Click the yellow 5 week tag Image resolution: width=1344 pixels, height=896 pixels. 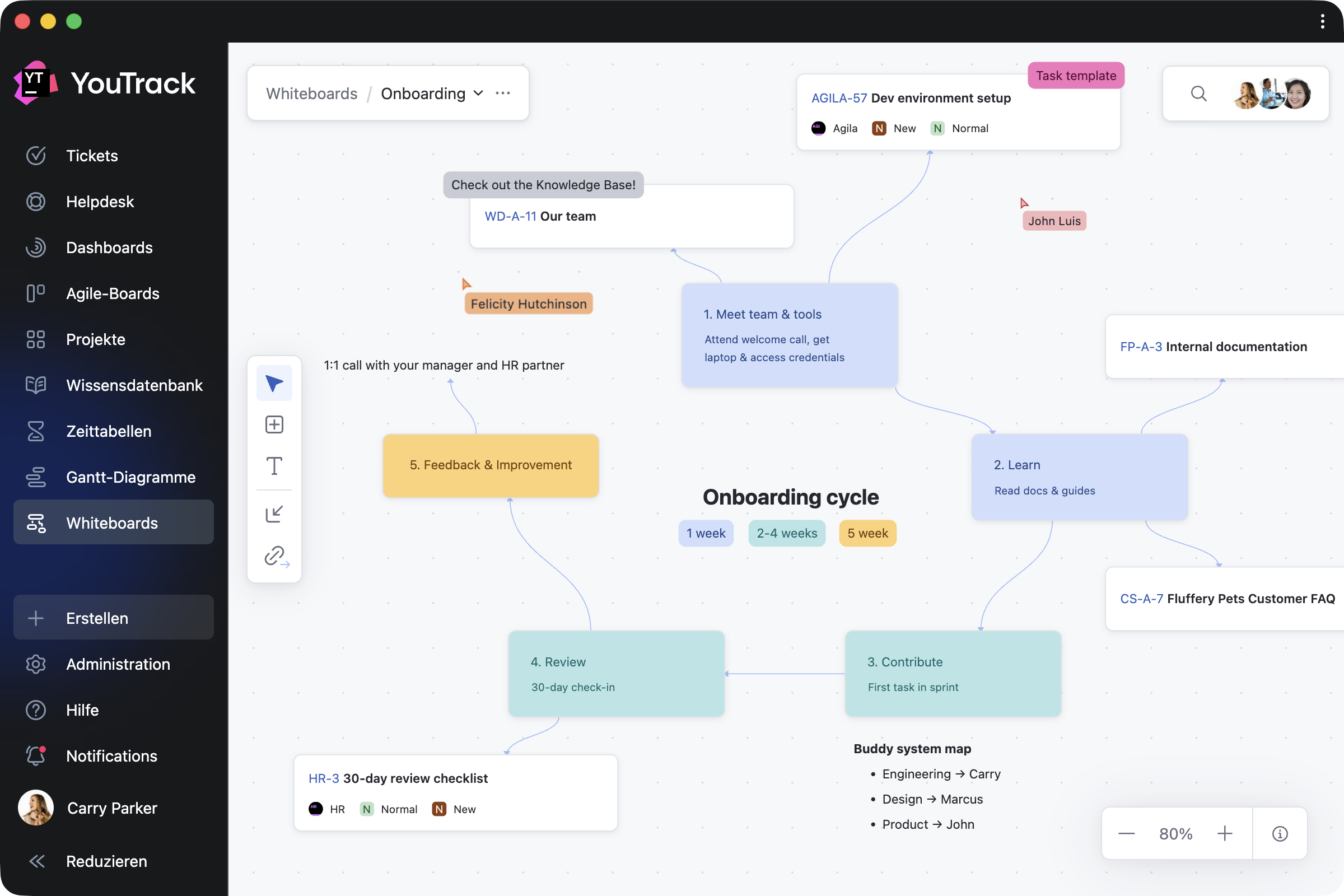click(867, 533)
